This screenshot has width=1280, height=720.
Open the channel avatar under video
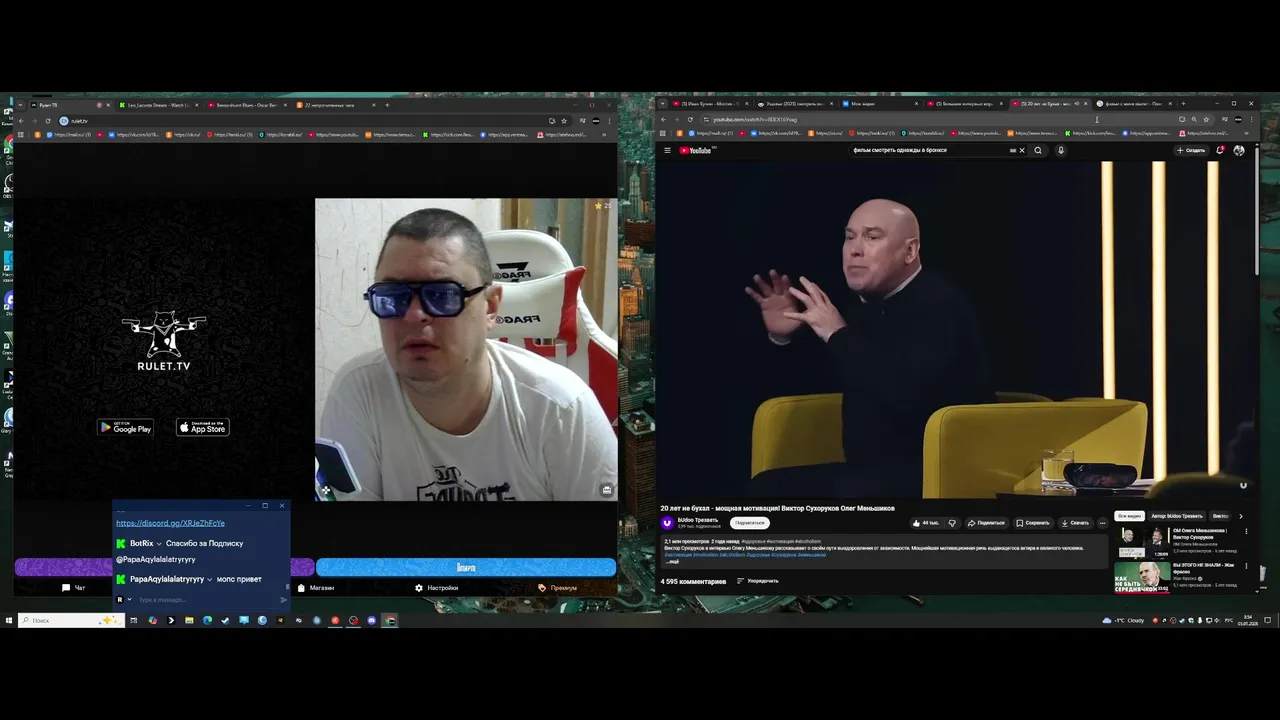667,523
